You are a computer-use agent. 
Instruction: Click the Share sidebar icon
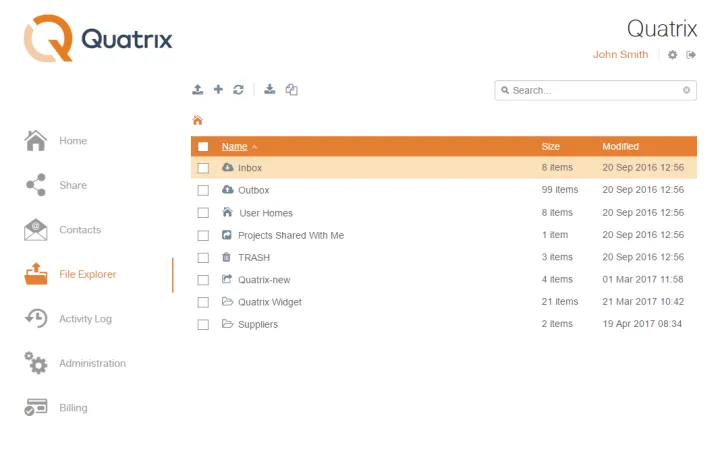(x=36, y=185)
